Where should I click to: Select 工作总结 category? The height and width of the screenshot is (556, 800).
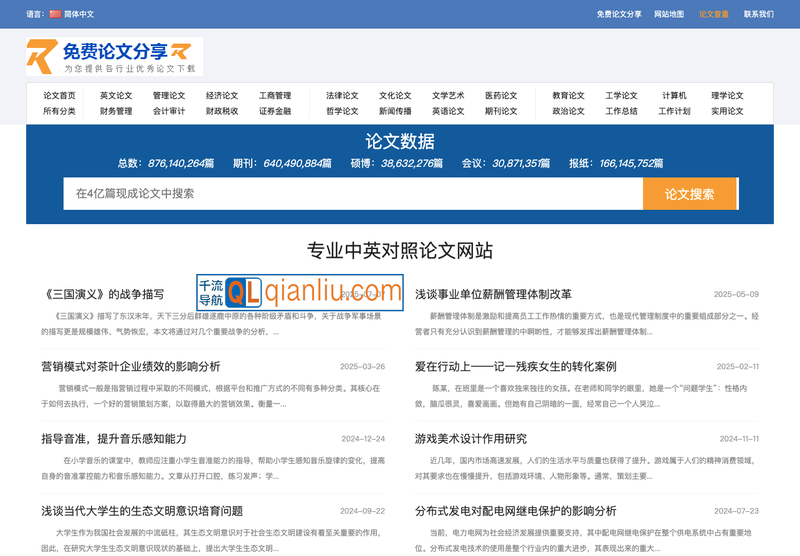click(x=621, y=111)
